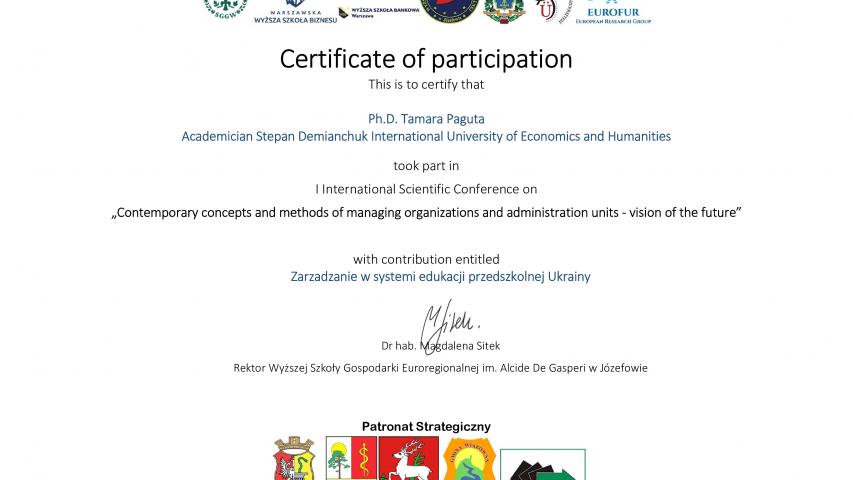The image size is (853, 480).
Task: Click the 'took part in' text
Action: (426, 165)
